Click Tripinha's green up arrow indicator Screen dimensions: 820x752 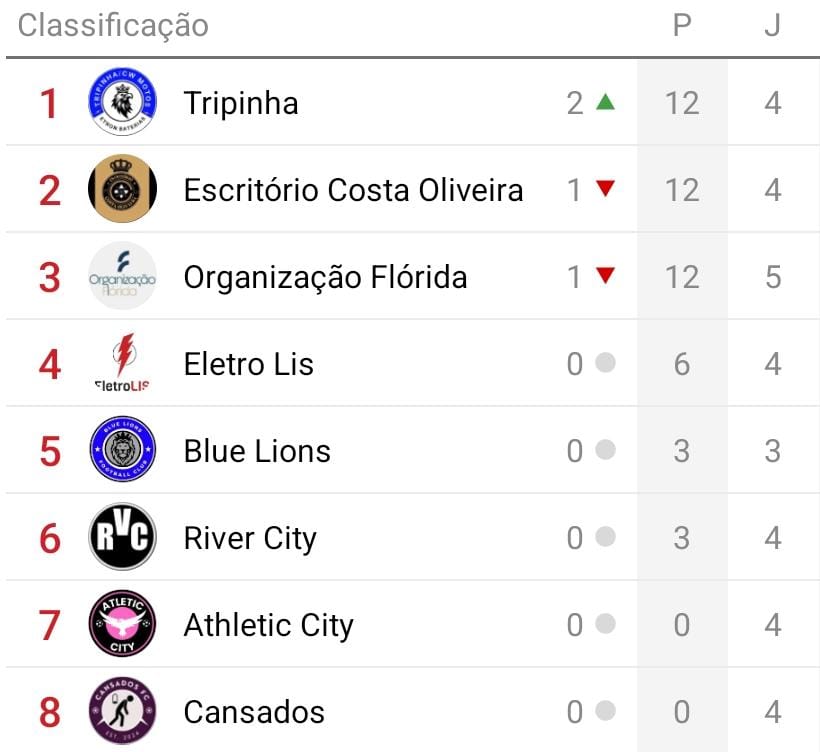[605, 102]
